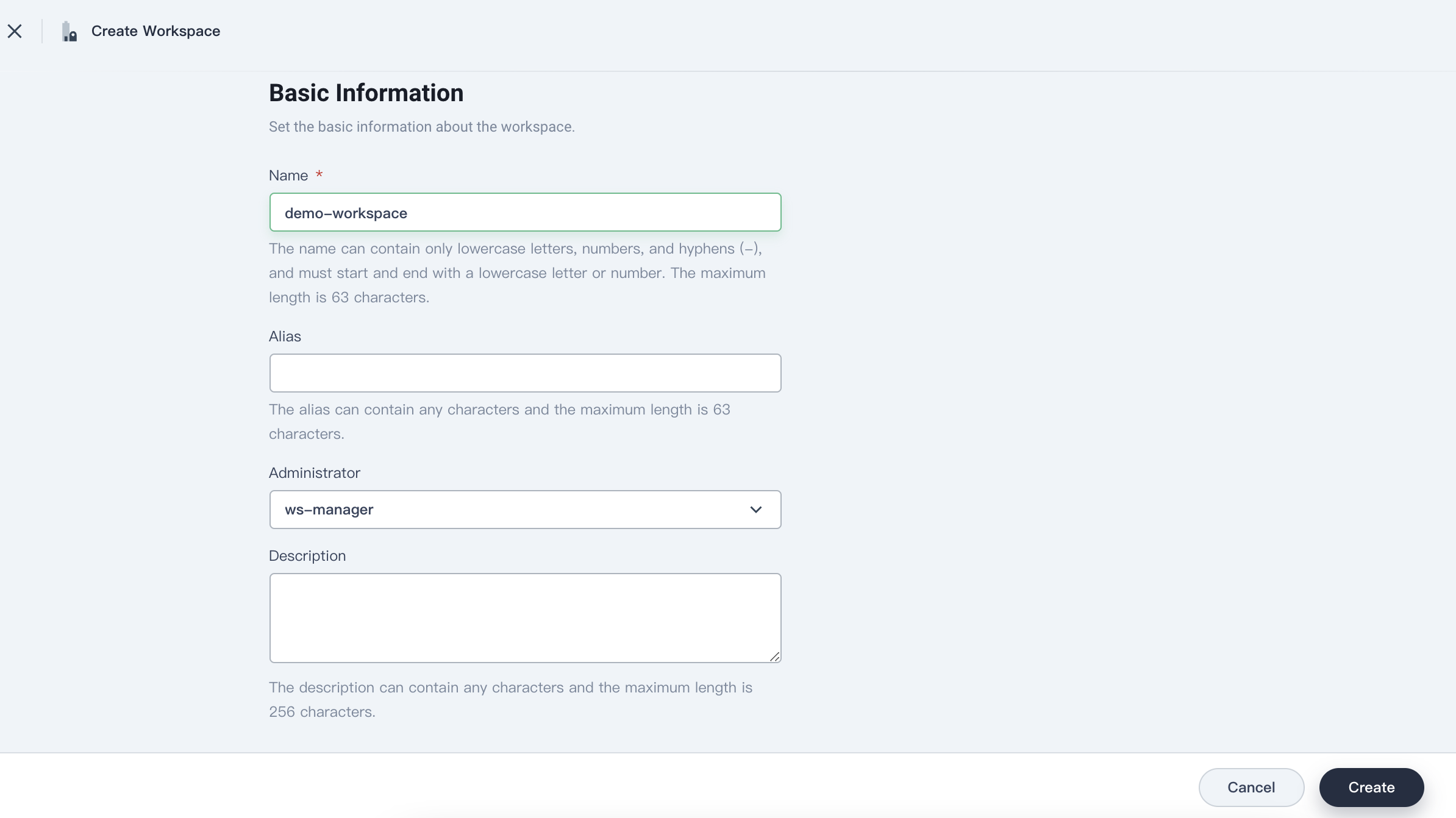Click the chevron down icon in ws-manager dropdown
This screenshot has width=1456, height=818.
click(x=756, y=510)
